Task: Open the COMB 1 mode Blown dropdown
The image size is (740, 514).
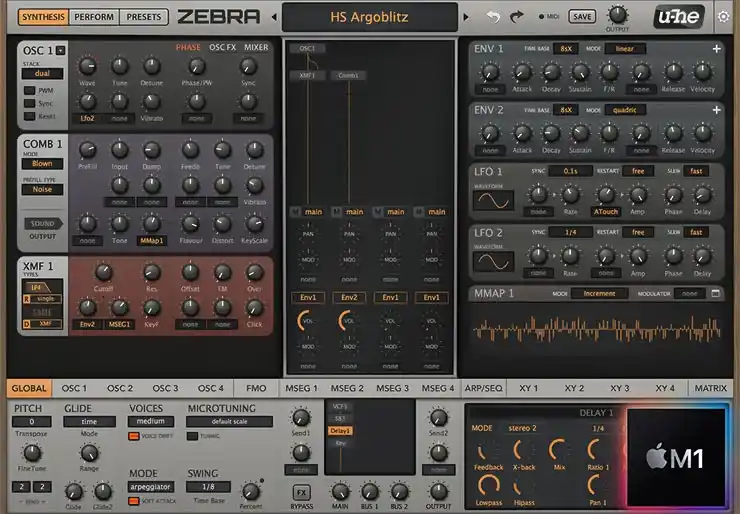Action: [x=42, y=164]
